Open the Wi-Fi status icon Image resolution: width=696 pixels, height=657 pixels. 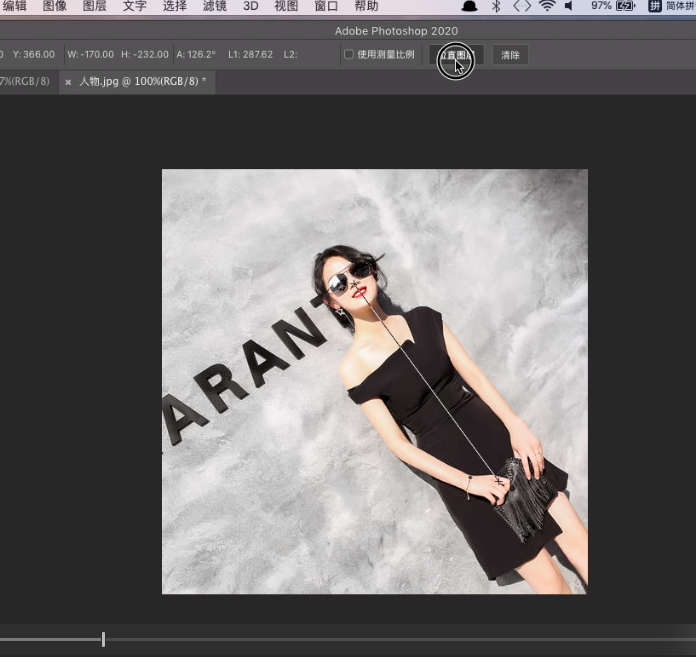point(547,6)
